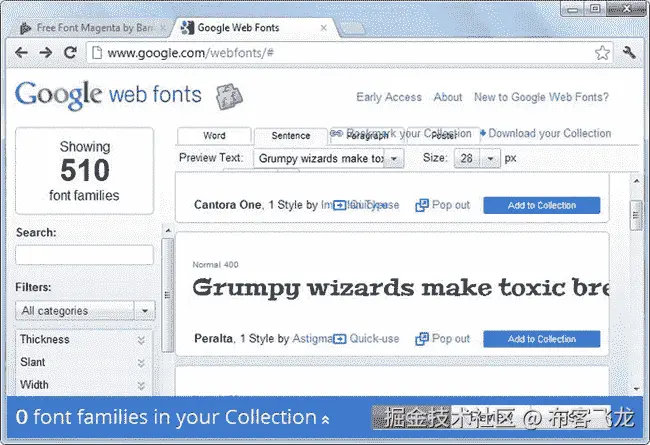Click the Pop out icon for Peralta

tap(422, 339)
